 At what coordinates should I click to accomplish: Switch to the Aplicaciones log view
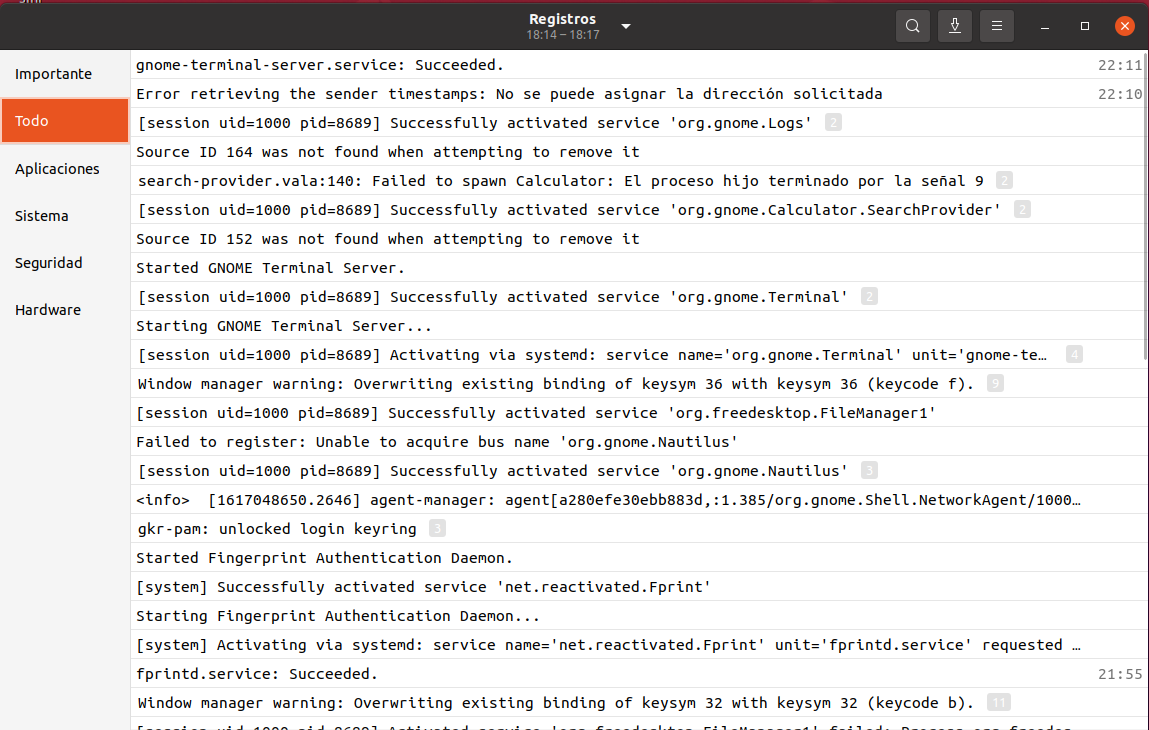pos(57,169)
